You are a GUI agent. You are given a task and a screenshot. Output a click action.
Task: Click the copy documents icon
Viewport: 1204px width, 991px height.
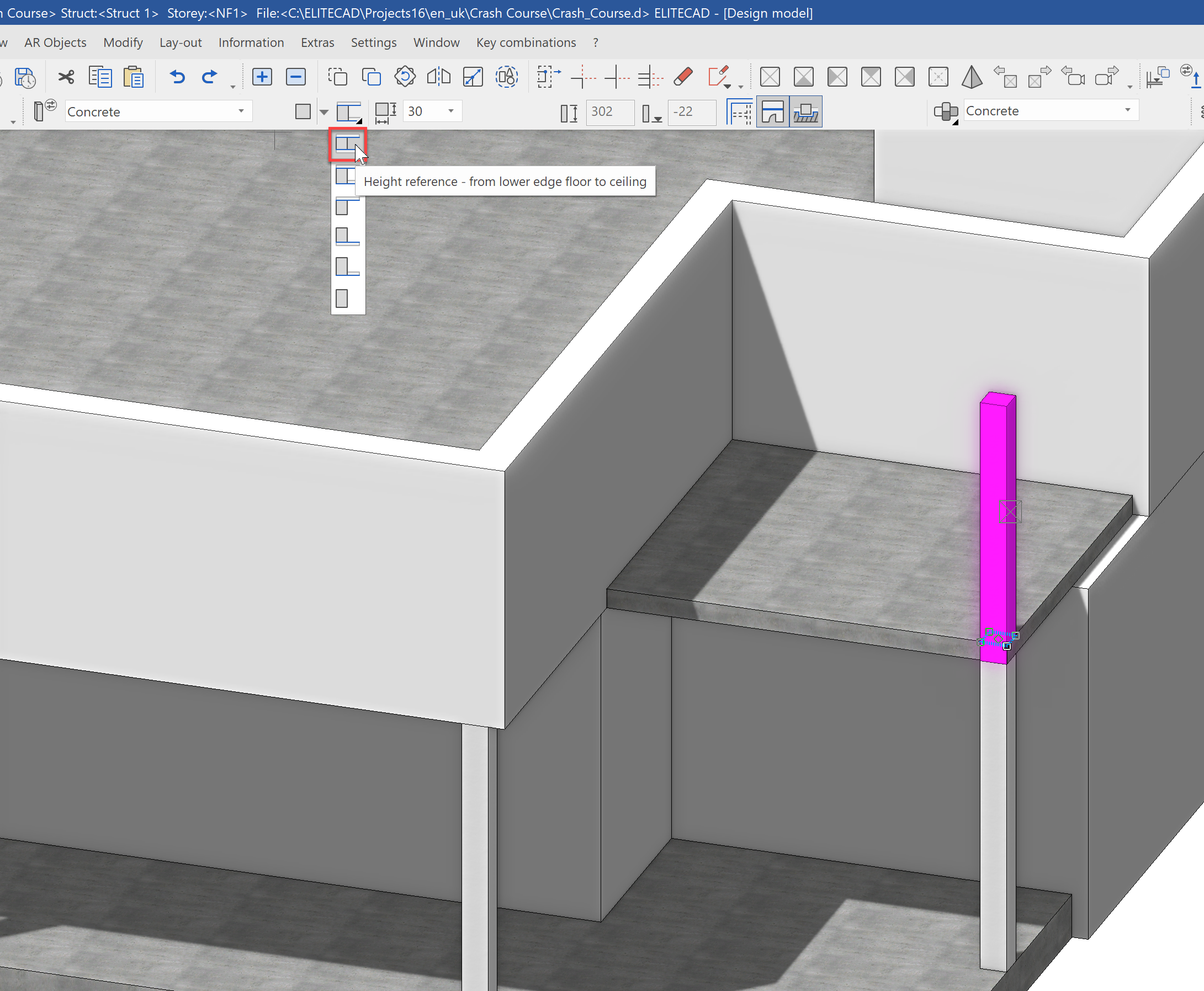[x=100, y=77]
